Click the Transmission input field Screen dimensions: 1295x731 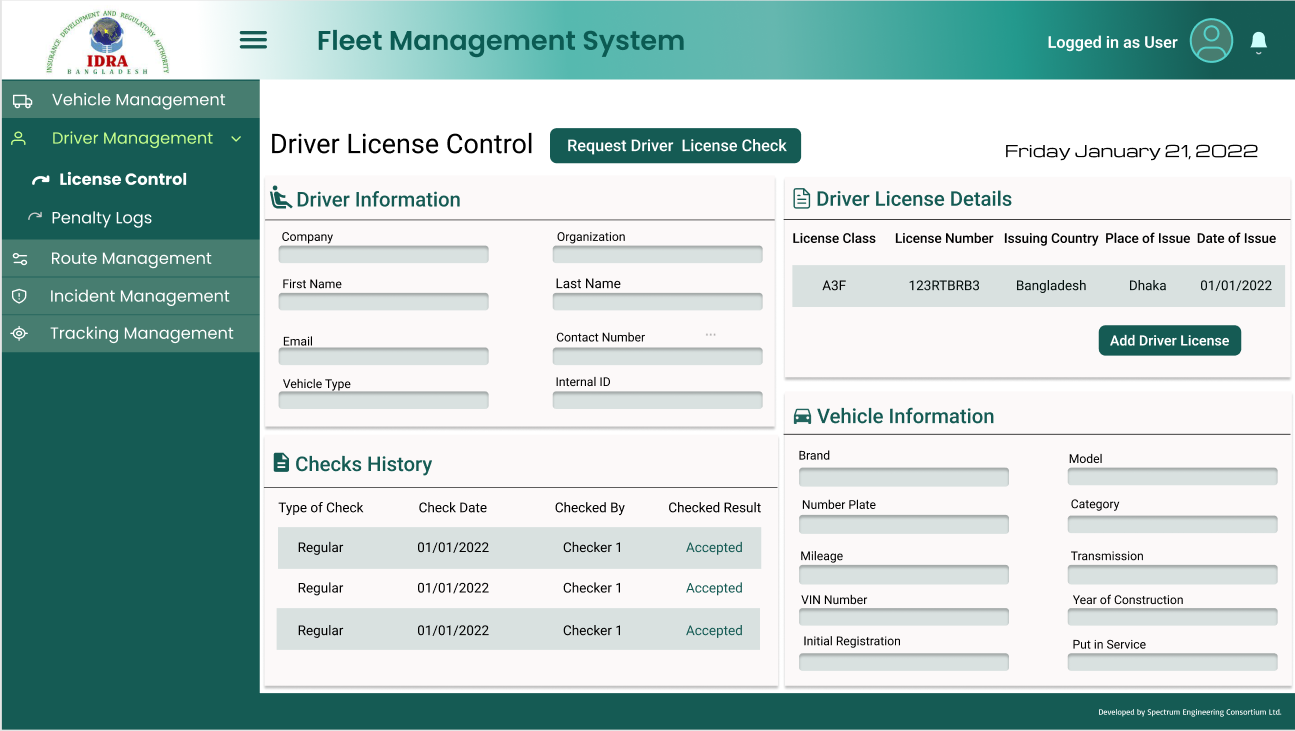[x=1173, y=574]
